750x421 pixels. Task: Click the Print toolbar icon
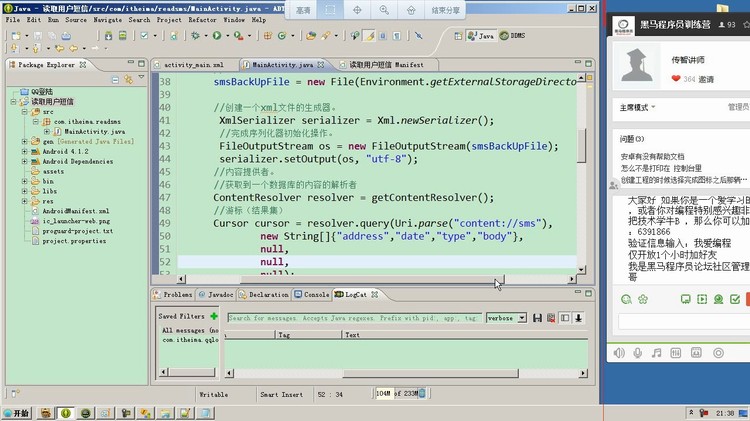(x=66, y=36)
